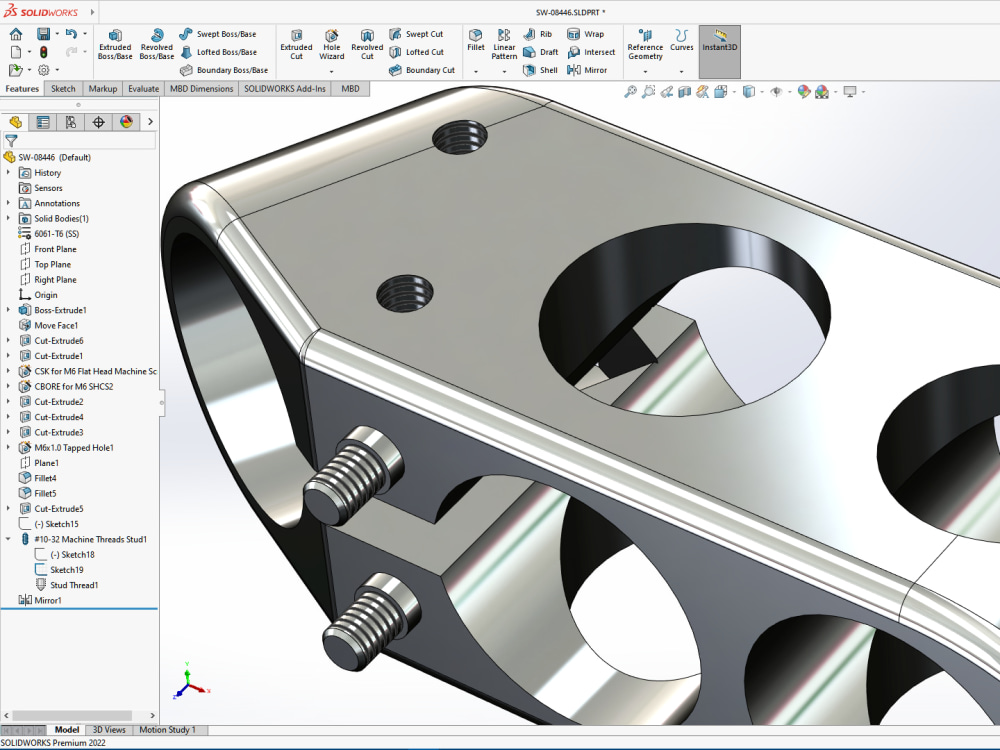
Task: Expand the Solid Bodies tree node
Action: point(10,218)
